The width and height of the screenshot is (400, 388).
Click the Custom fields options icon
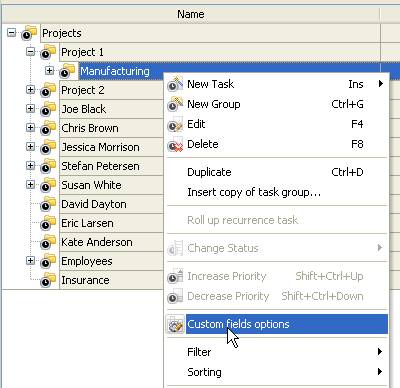click(175, 324)
